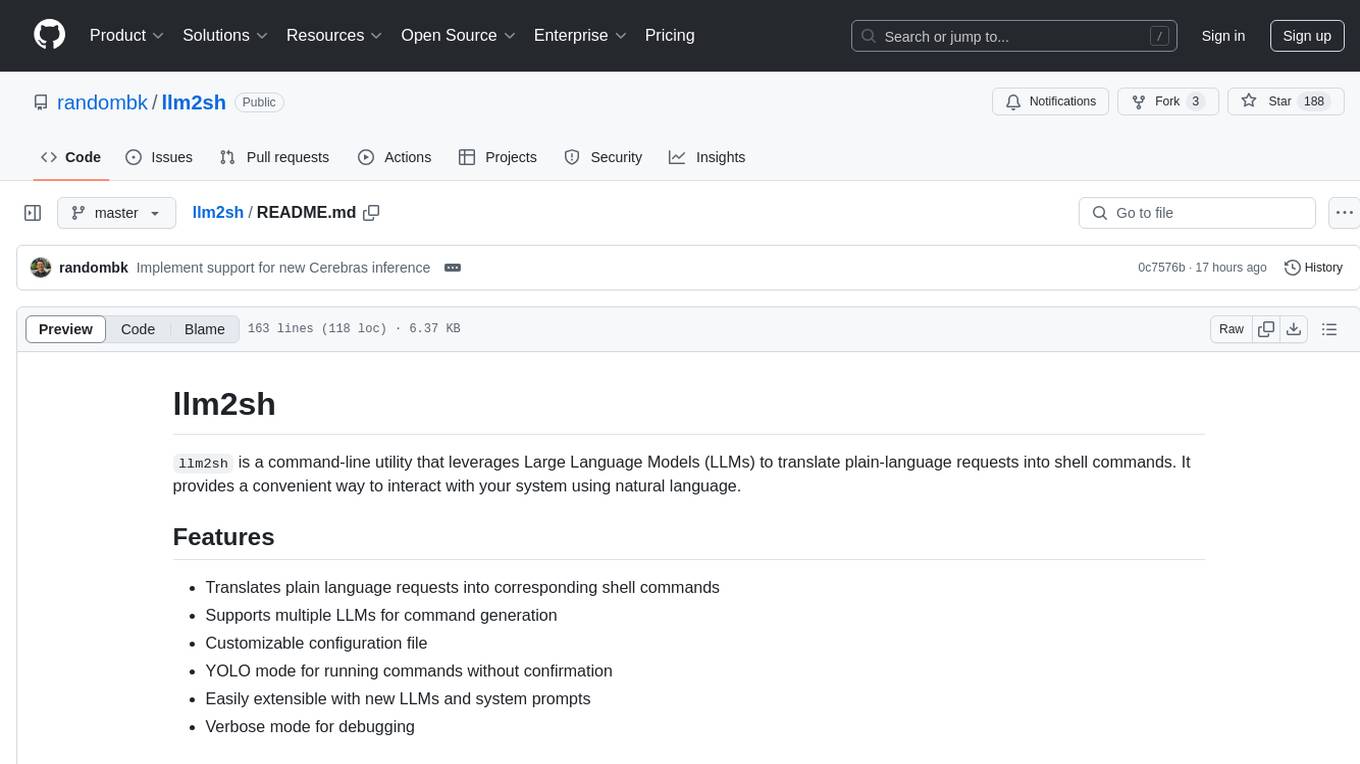View file History
Viewport: 1360px width, 764px height.
pyautogui.click(x=1313, y=268)
